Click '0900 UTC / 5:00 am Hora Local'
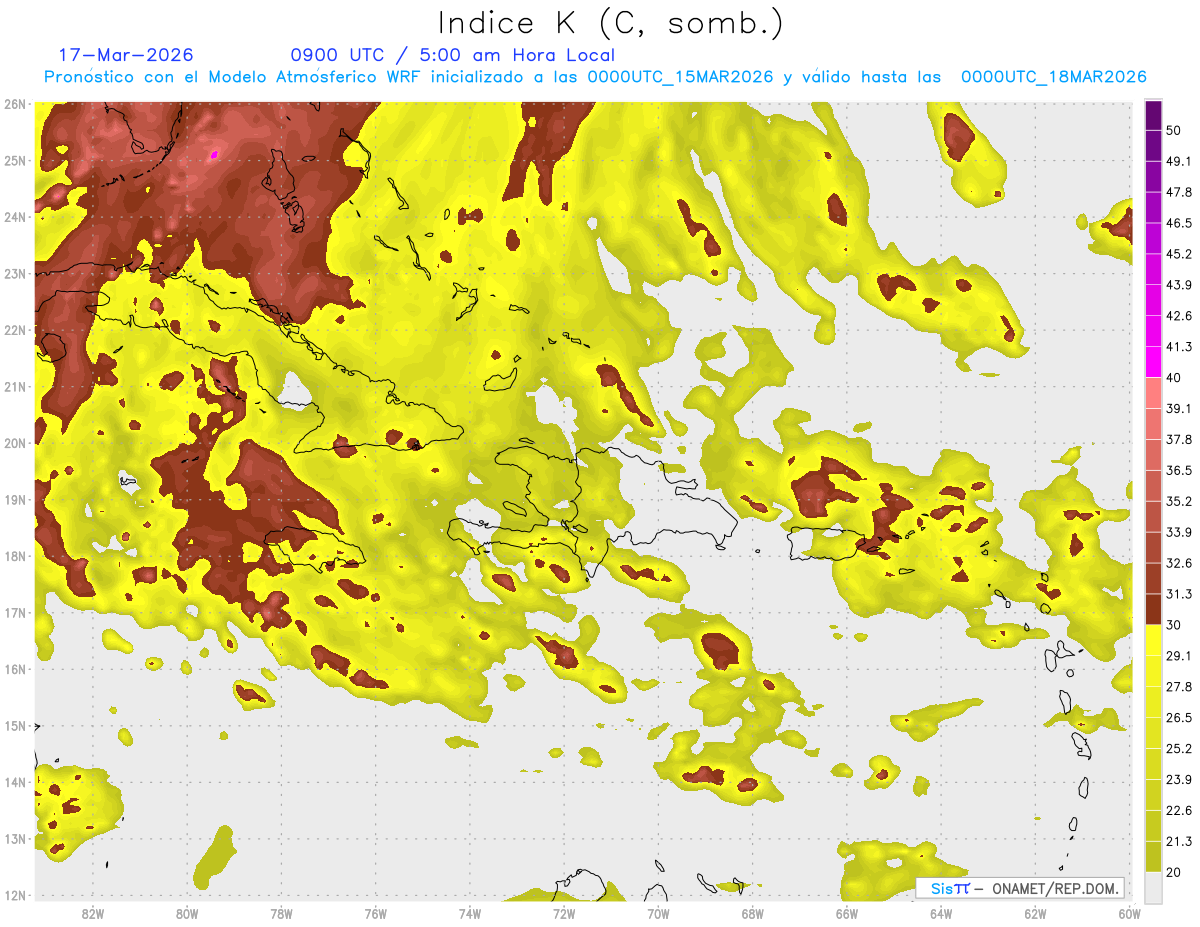 tap(453, 55)
